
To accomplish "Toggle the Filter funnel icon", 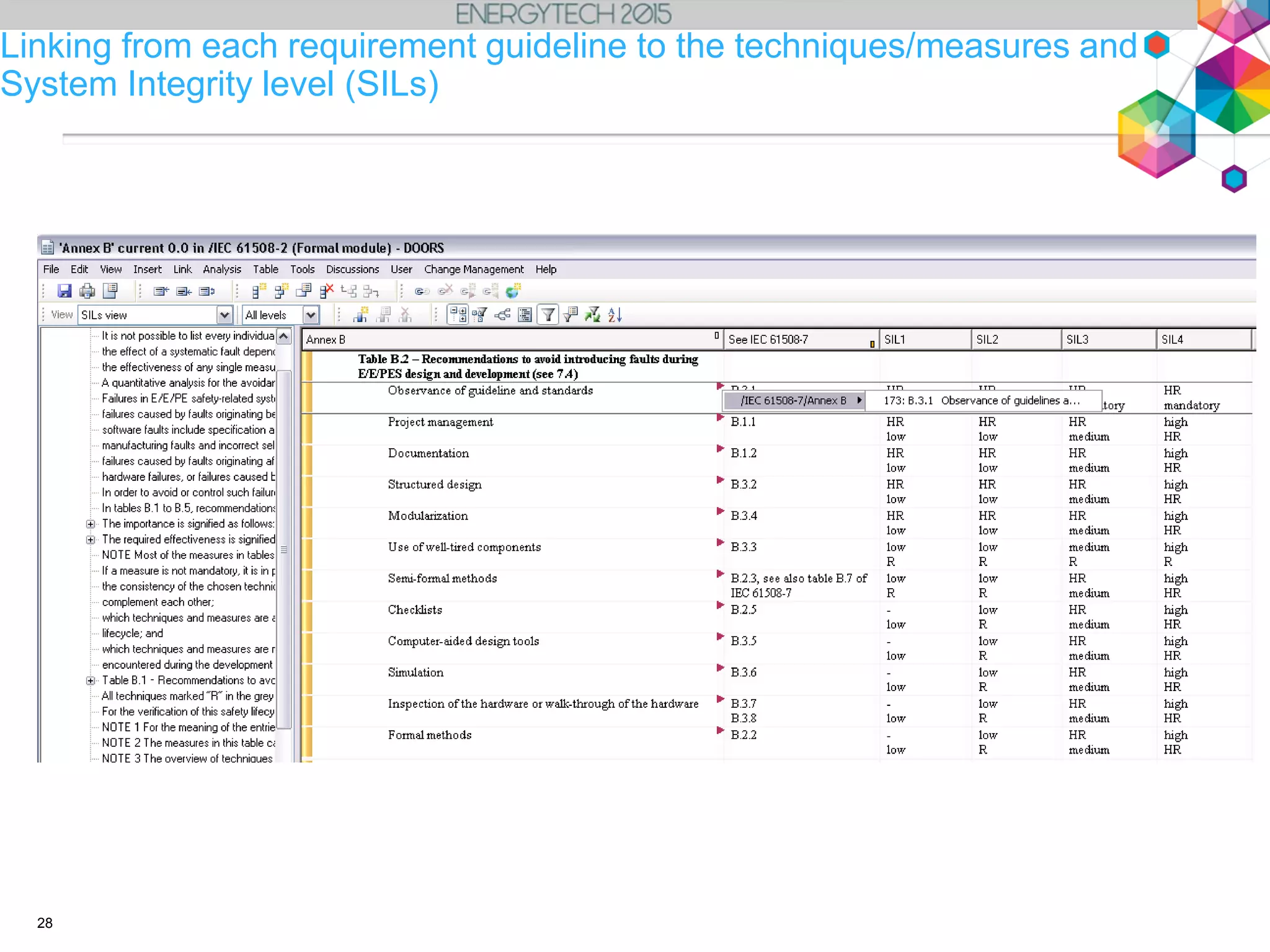I will tap(548, 315).
